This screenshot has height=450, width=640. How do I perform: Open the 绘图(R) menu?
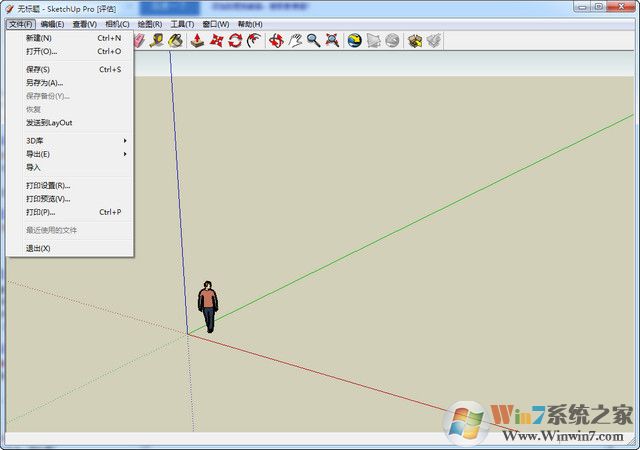click(x=150, y=24)
